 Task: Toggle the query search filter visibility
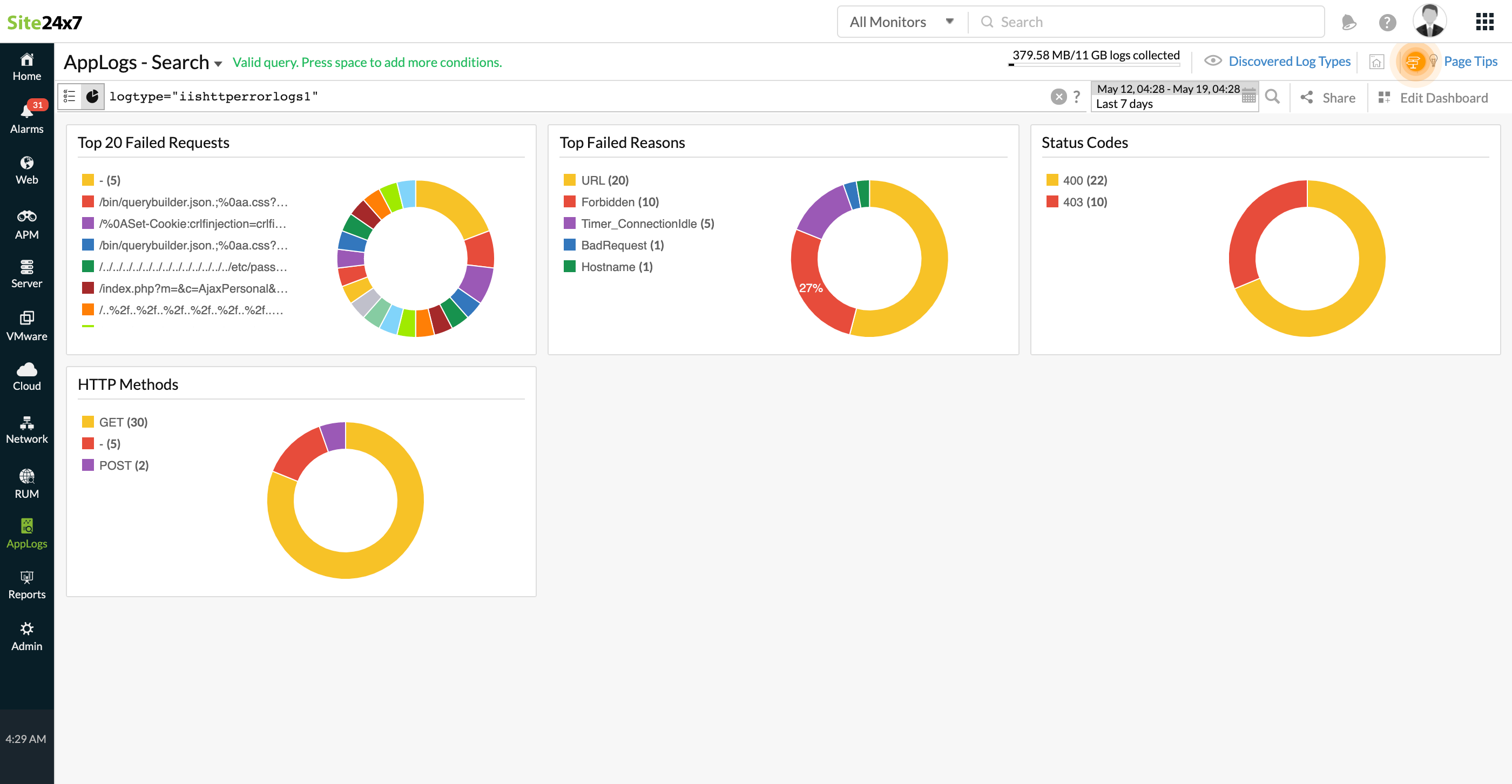click(69, 97)
